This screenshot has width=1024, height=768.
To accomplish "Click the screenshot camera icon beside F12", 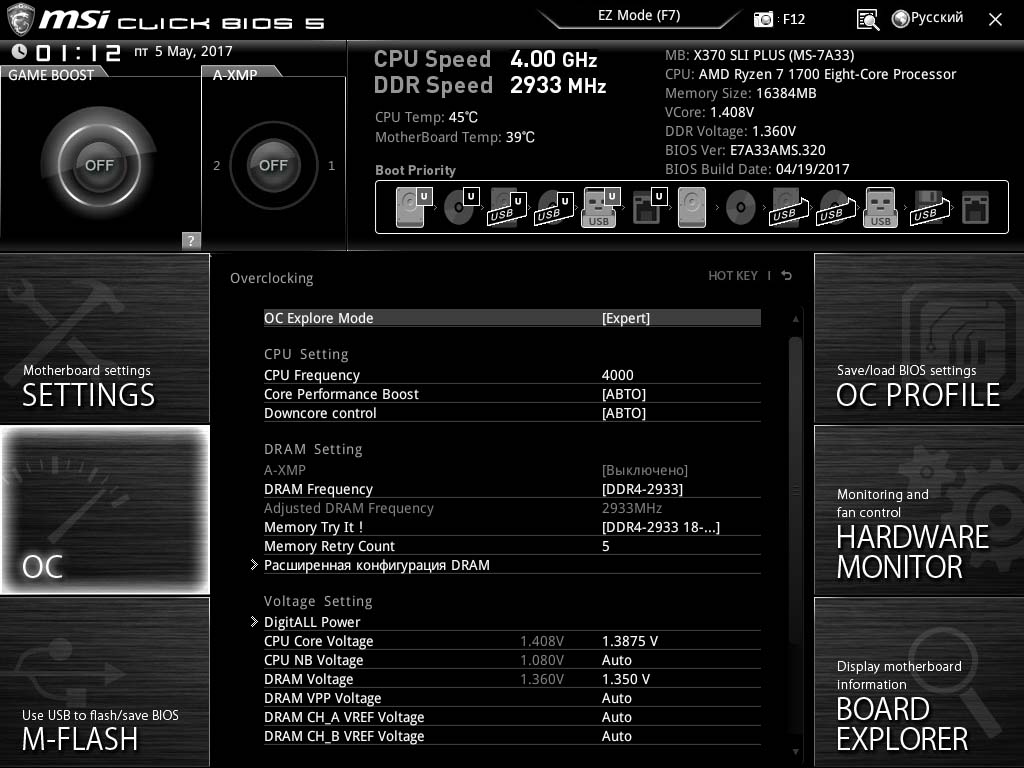I will coord(763,19).
